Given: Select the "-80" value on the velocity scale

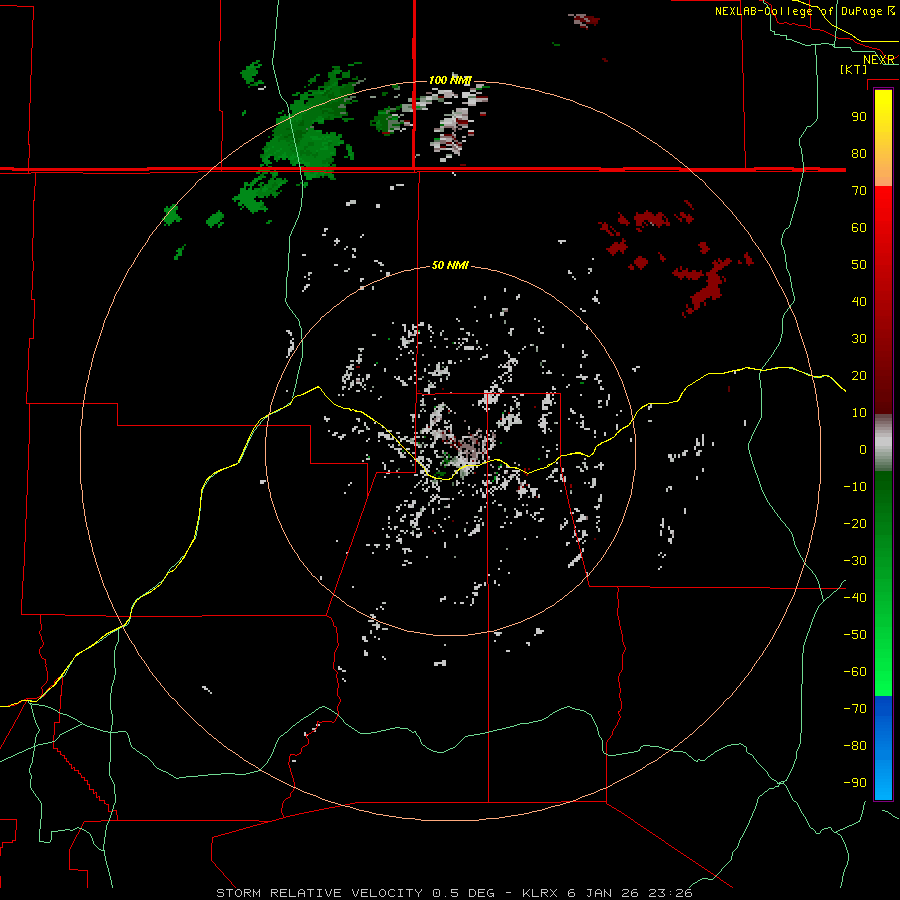Looking at the screenshot, I should point(855,746).
